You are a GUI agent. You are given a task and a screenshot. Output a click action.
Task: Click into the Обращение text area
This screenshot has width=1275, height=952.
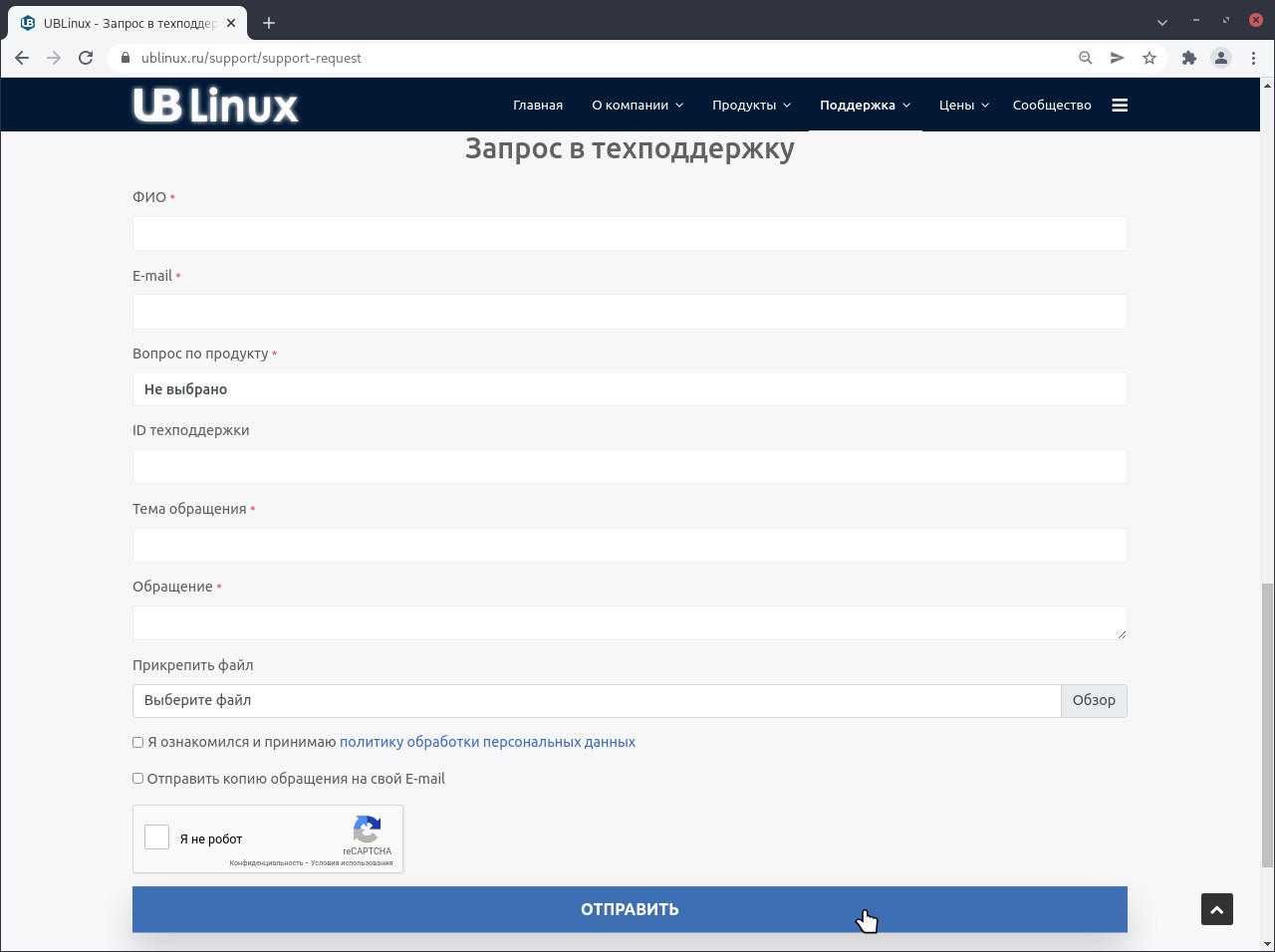[630, 622]
